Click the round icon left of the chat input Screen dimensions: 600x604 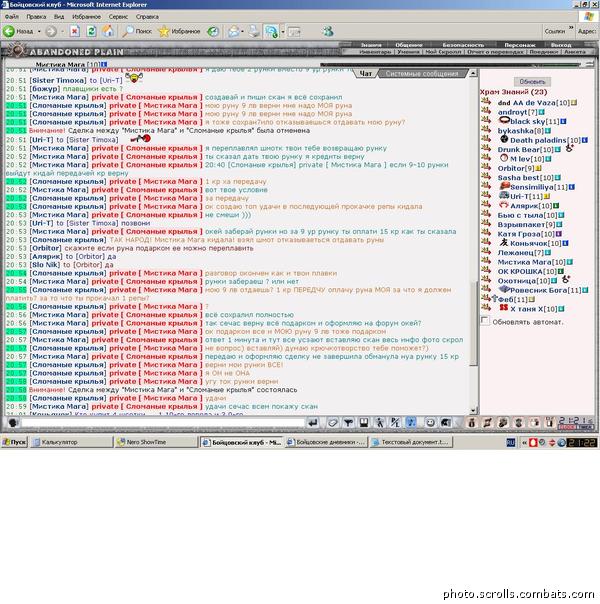click(13, 423)
